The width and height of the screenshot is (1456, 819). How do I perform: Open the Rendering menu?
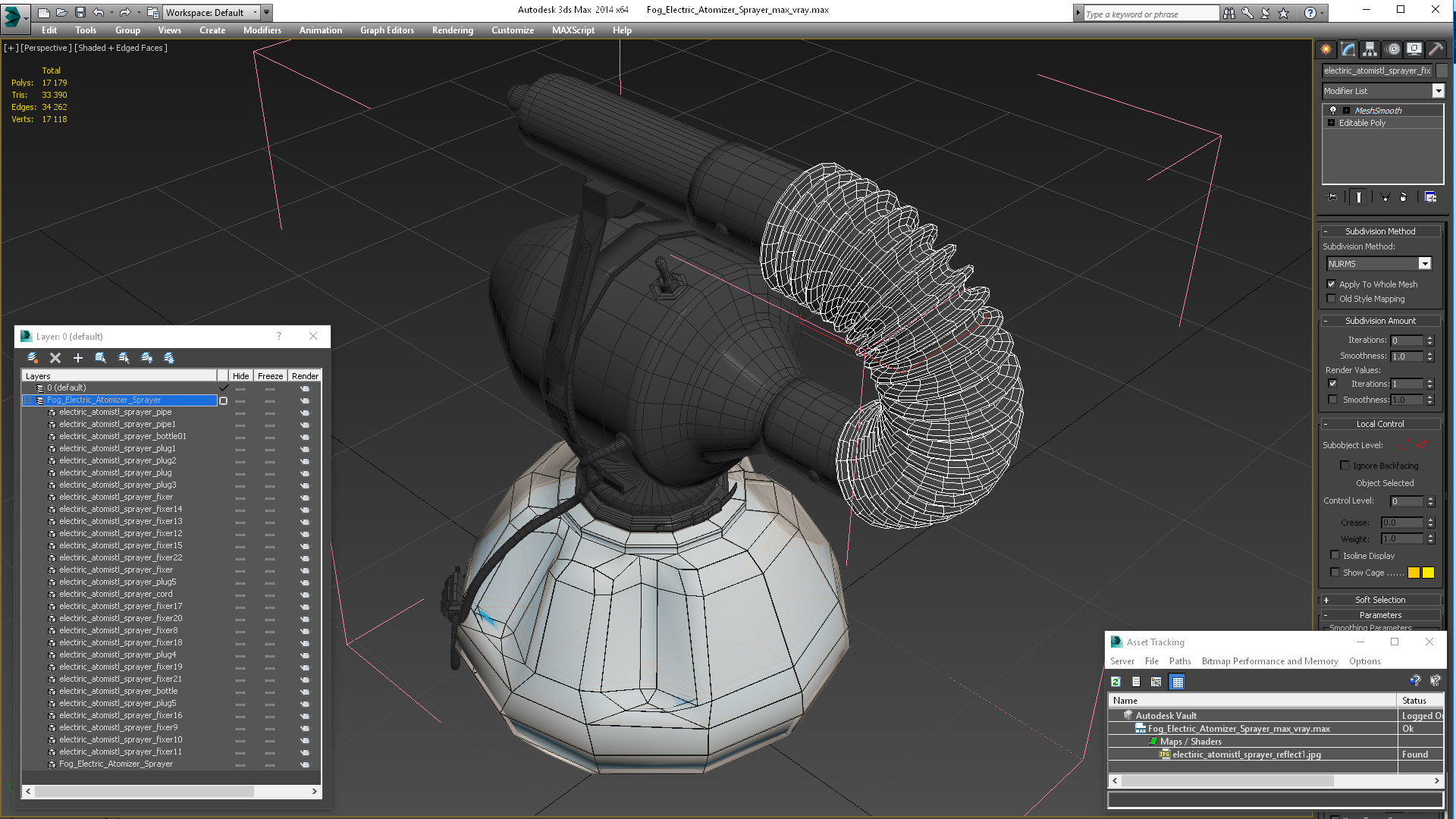pyautogui.click(x=452, y=30)
